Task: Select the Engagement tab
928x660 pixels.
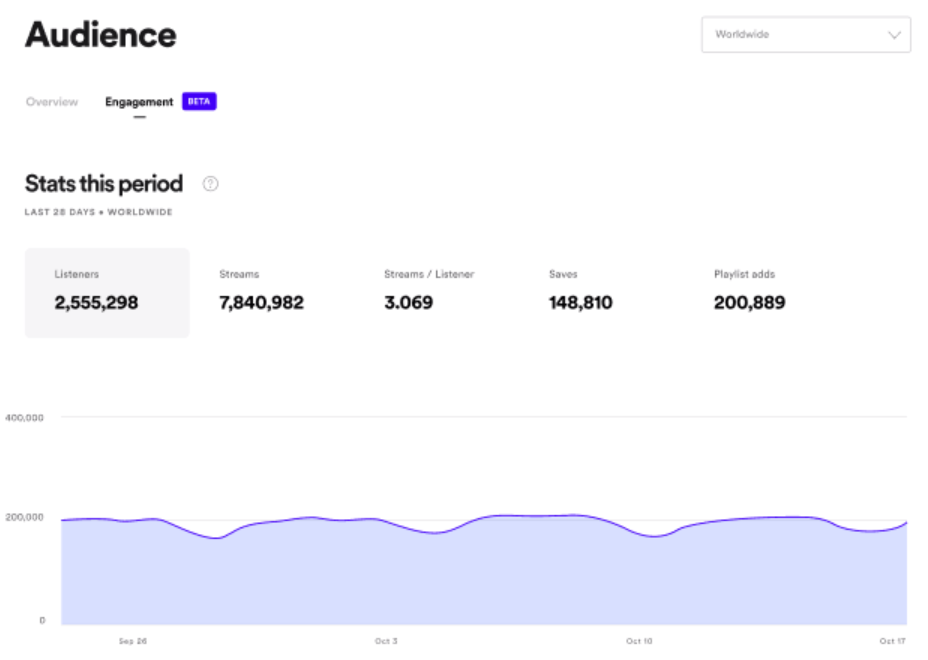Action: (139, 102)
